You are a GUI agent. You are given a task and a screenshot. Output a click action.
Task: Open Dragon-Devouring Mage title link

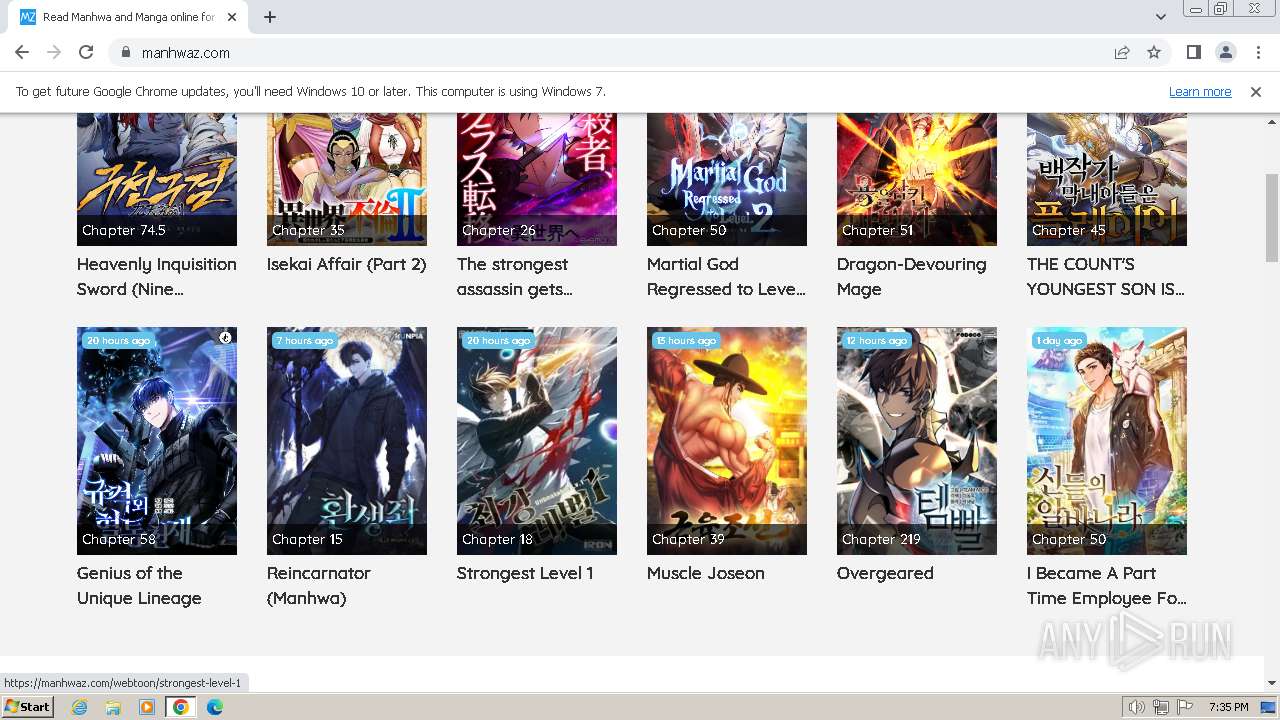pyautogui.click(x=912, y=277)
